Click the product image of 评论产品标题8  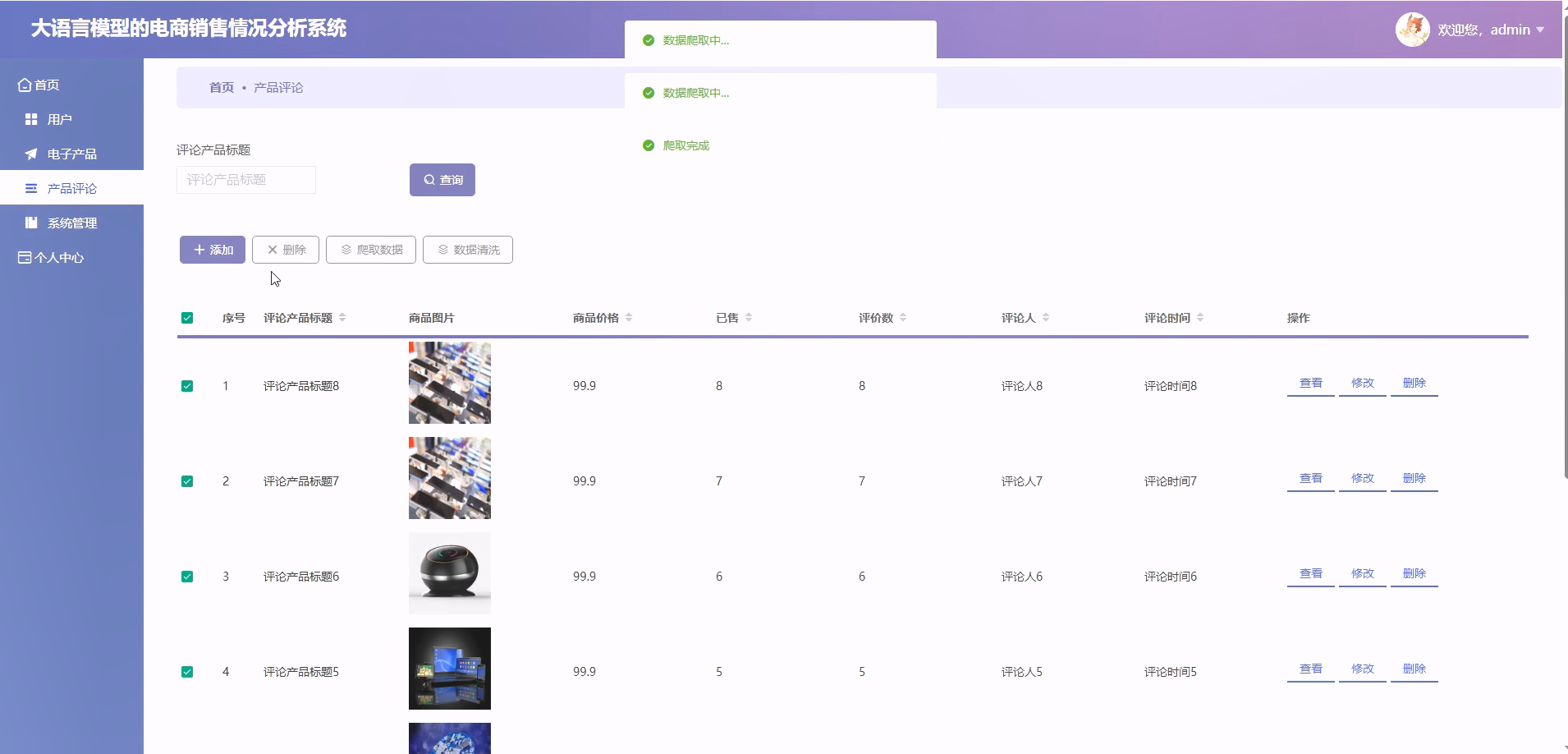[x=450, y=383]
